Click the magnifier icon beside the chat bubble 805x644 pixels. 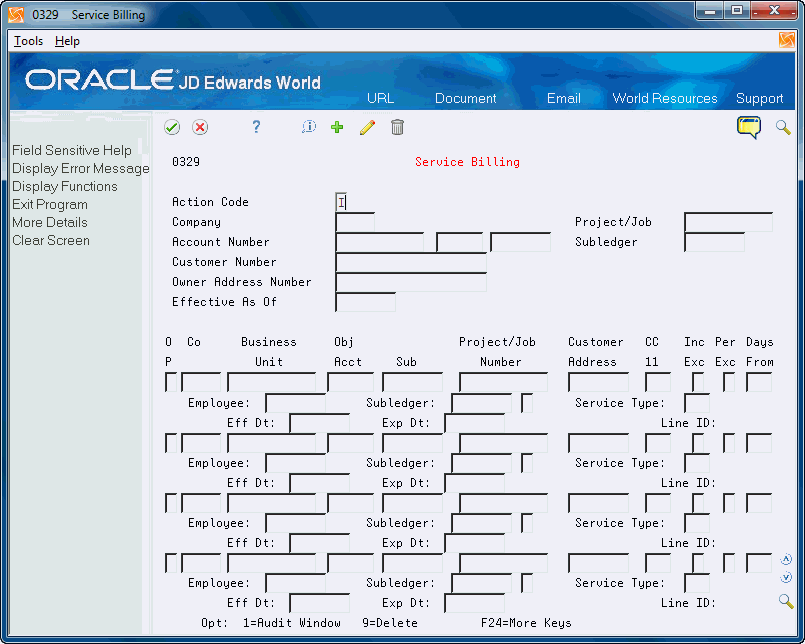[x=783, y=127]
